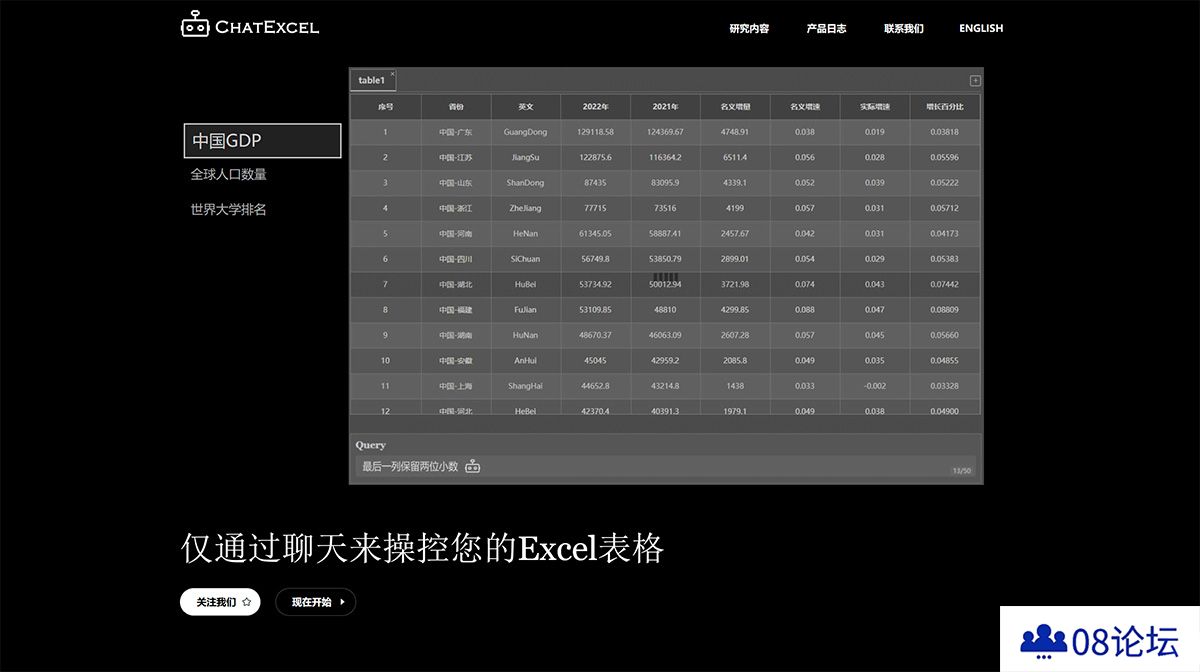Select the 0.088 cell
The width and height of the screenshot is (1200, 672).
(x=805, y=310)
